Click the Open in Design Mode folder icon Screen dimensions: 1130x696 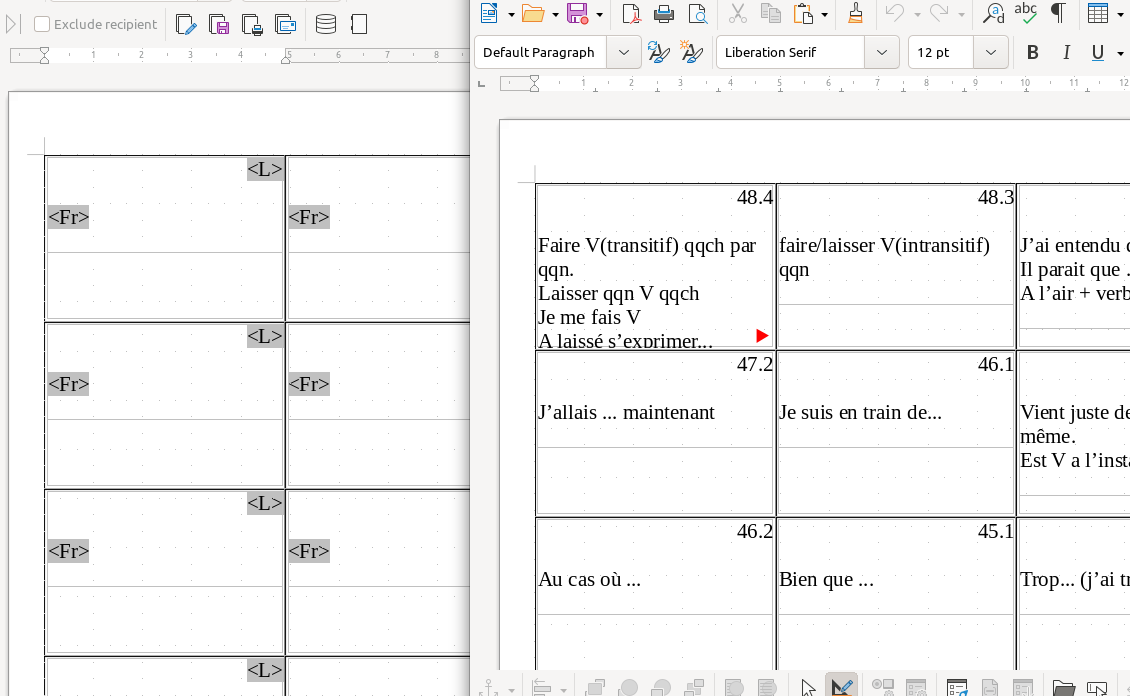(1064, 687)
